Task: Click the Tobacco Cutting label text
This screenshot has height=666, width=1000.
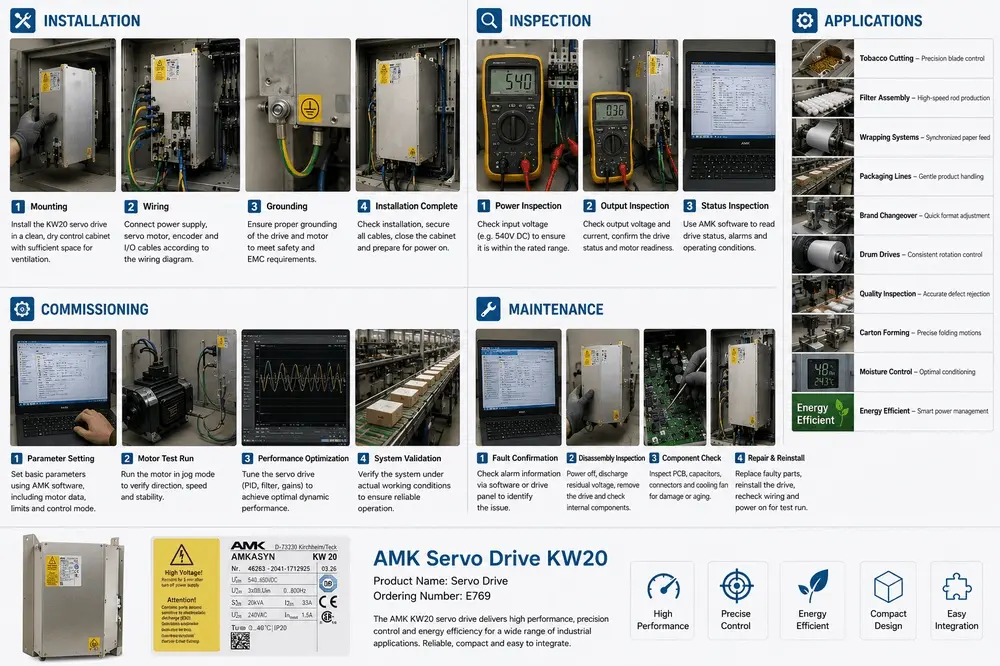Action: [886, 58]
